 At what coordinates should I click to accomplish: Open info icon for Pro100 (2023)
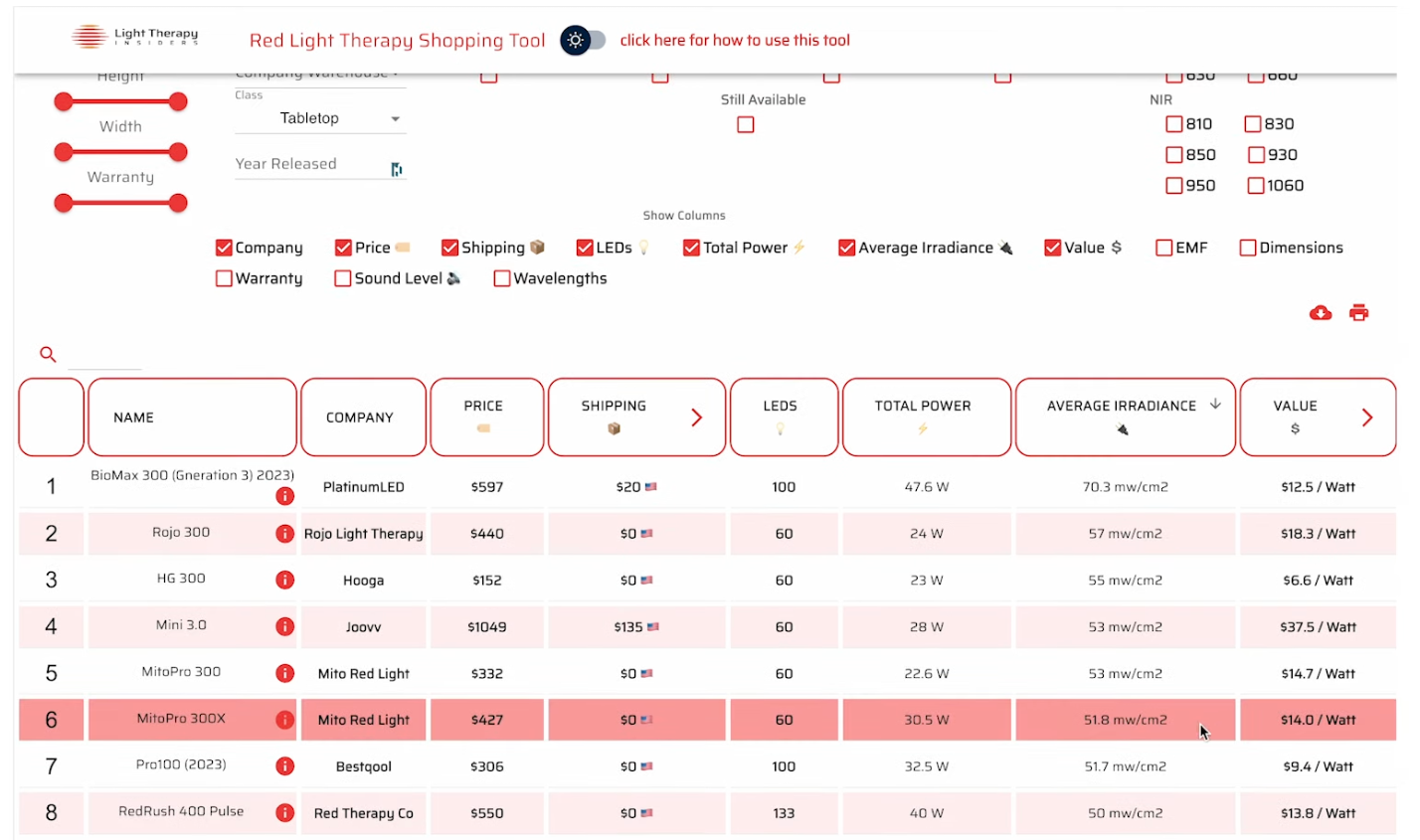tap(284, 766)
